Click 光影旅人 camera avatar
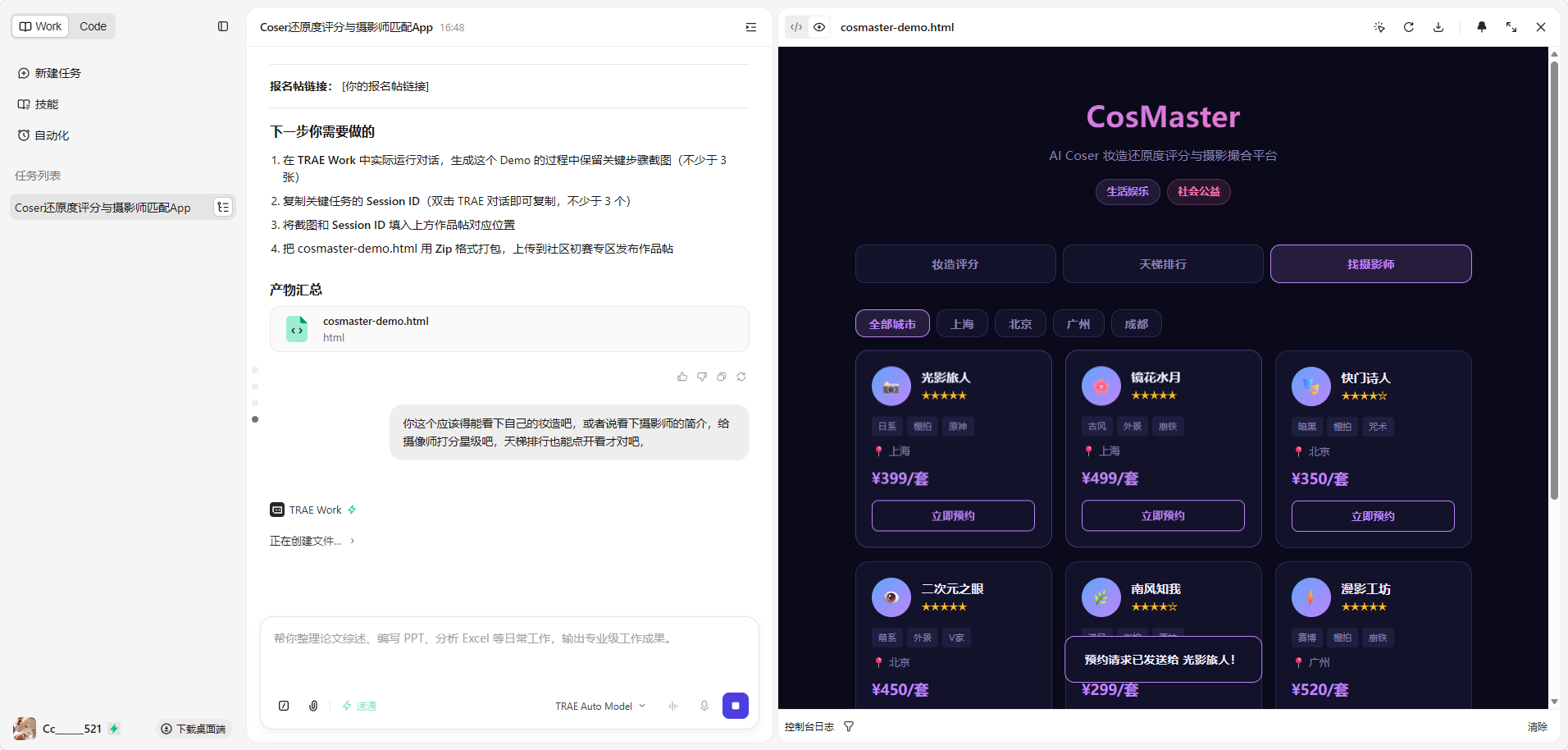Viewport: 1568px width, 750px height. (x=891, y=386)
